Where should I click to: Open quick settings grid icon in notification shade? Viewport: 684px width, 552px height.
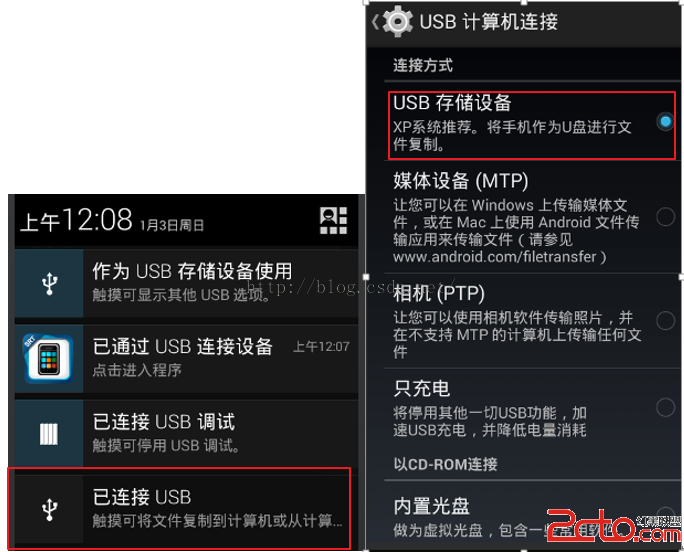(x=333, y=220)
